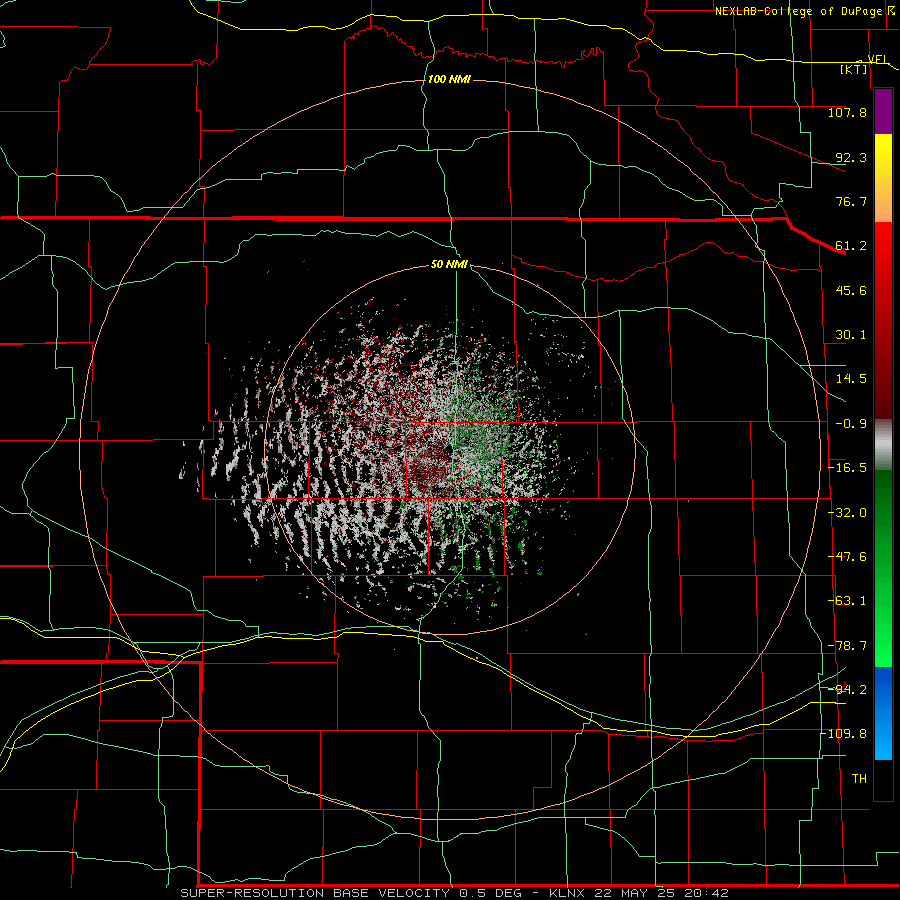The image size is (900, 900).
Task: Click the blue segment of velocity color bar
Action: (883, 713)
